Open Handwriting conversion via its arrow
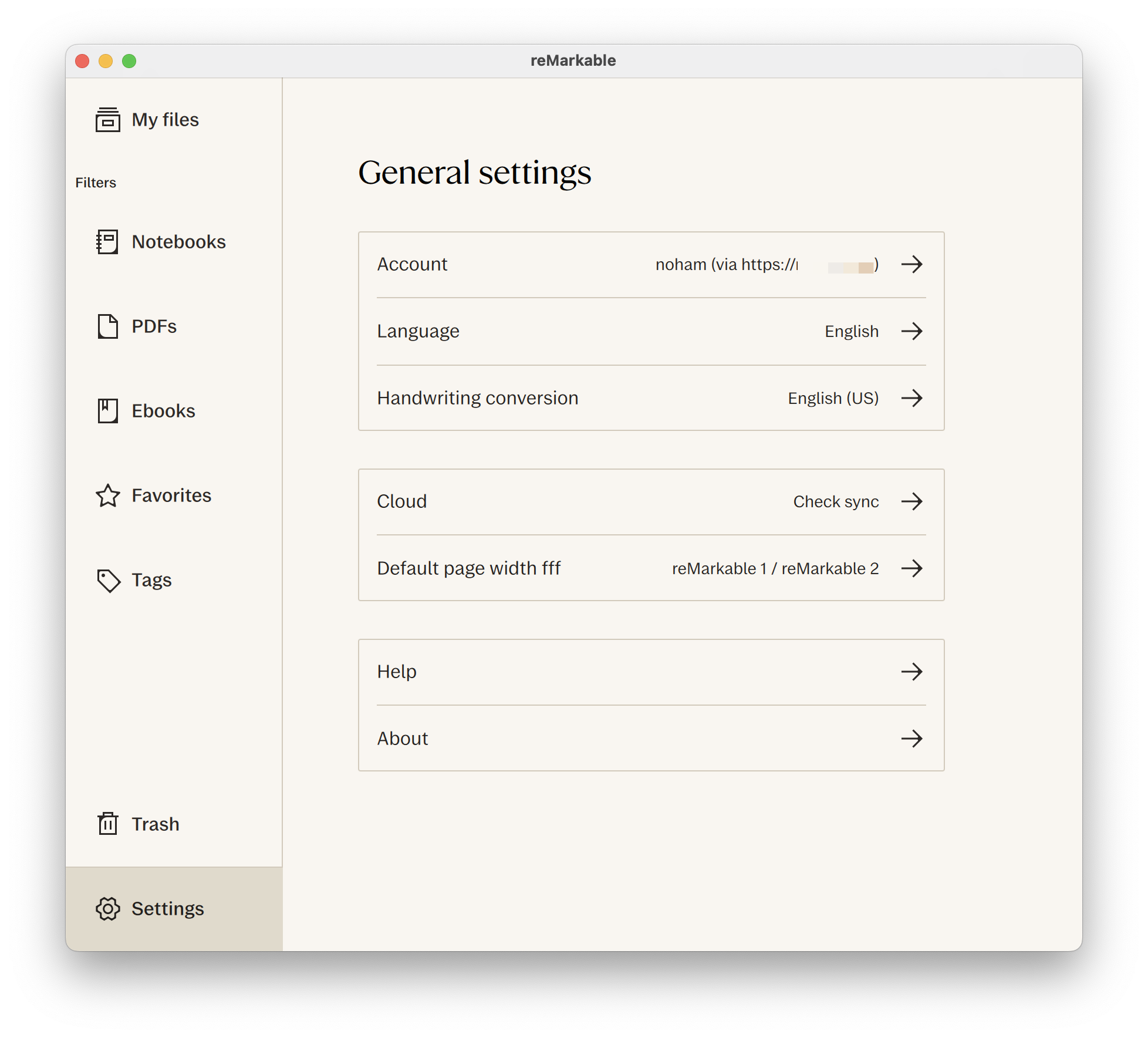The image size is (1148, 1038). coord(912,398)
